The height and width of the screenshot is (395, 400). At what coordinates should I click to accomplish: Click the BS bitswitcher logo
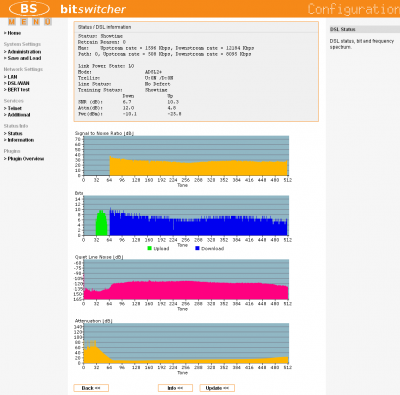pyautogui.click(x=68, y=9)
